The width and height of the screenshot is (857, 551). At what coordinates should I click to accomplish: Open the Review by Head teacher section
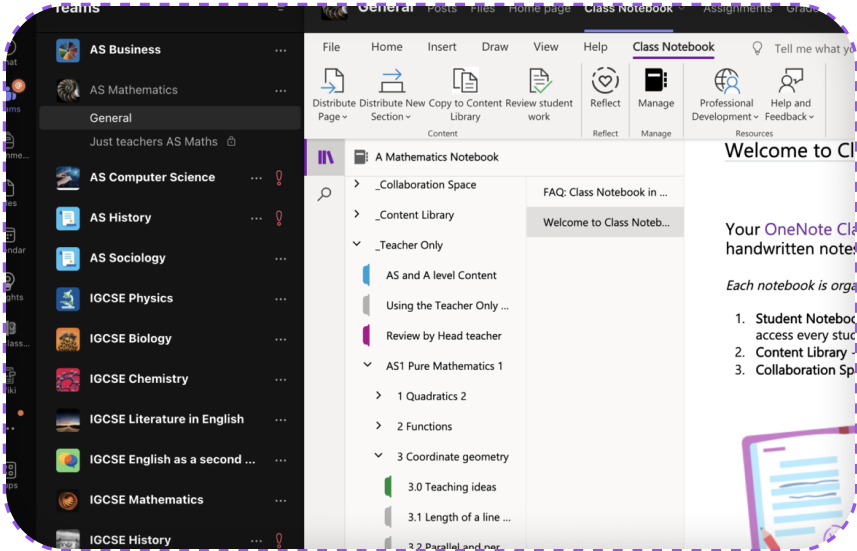click(443, 336)
